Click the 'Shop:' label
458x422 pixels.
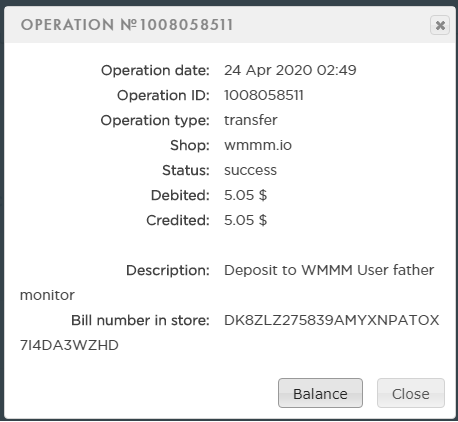click(x=190, y=145)
